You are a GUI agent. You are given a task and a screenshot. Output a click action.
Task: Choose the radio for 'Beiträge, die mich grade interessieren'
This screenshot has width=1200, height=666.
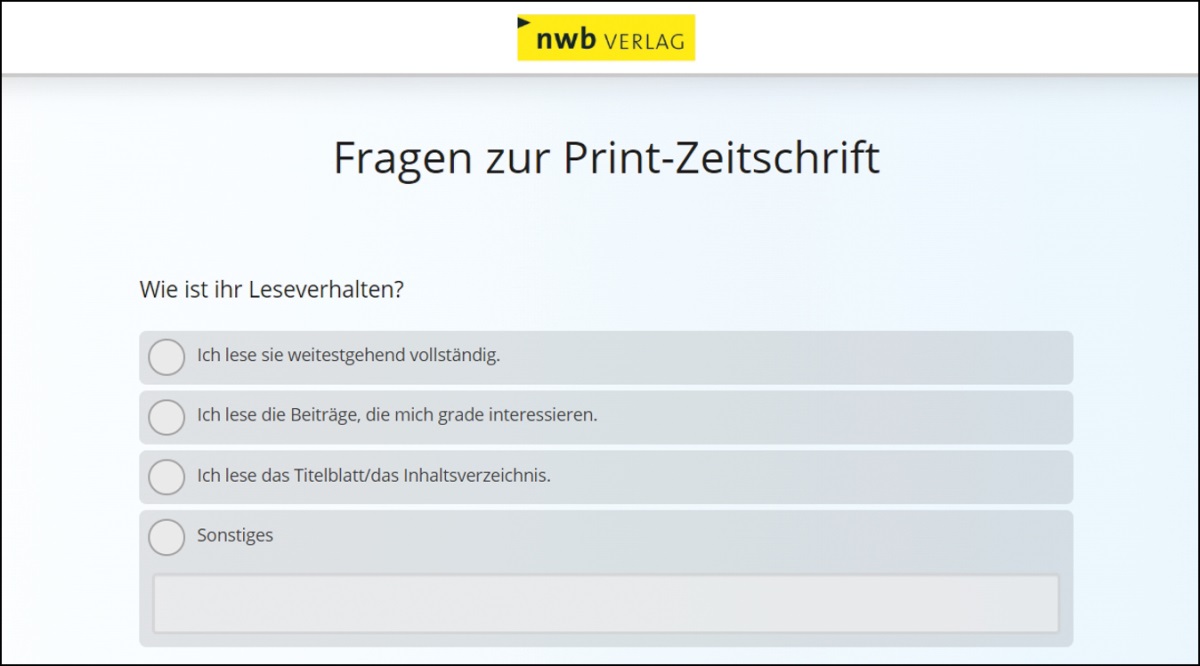point(167,417)
